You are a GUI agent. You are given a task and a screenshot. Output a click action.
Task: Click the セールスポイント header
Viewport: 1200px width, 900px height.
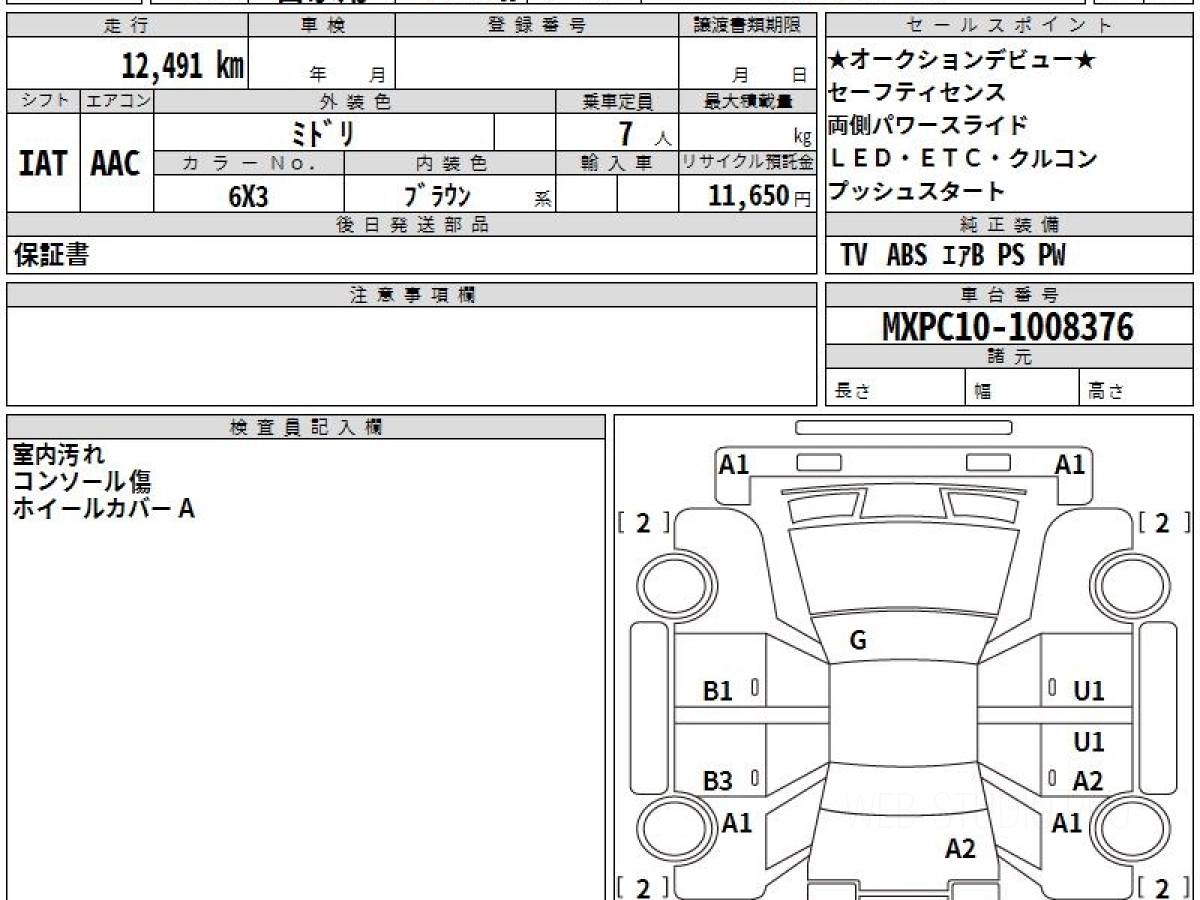[1010, 26]
